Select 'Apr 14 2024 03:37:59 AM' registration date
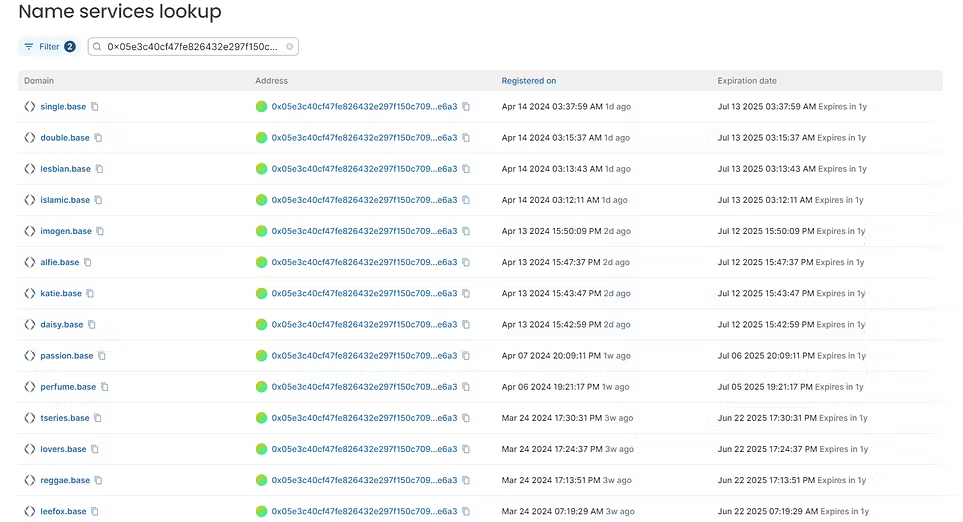Screen dimensions: 963x522 pos(552,106)
